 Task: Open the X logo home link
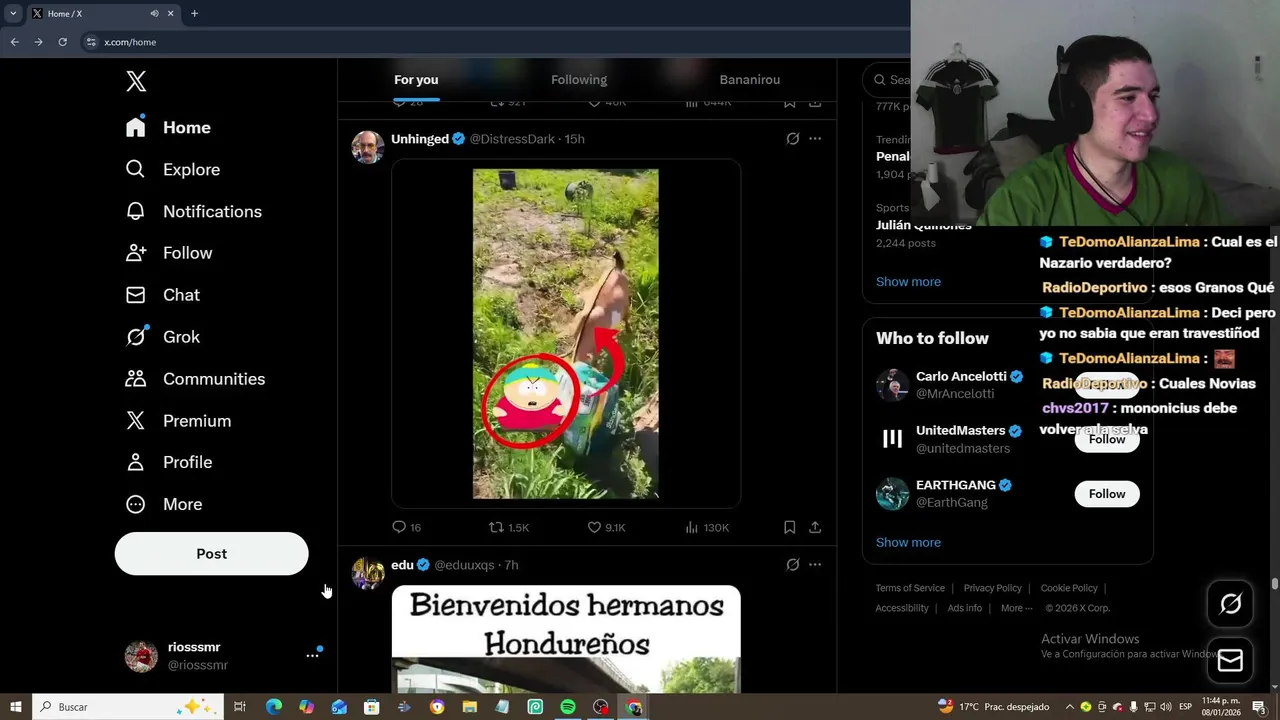136,82
